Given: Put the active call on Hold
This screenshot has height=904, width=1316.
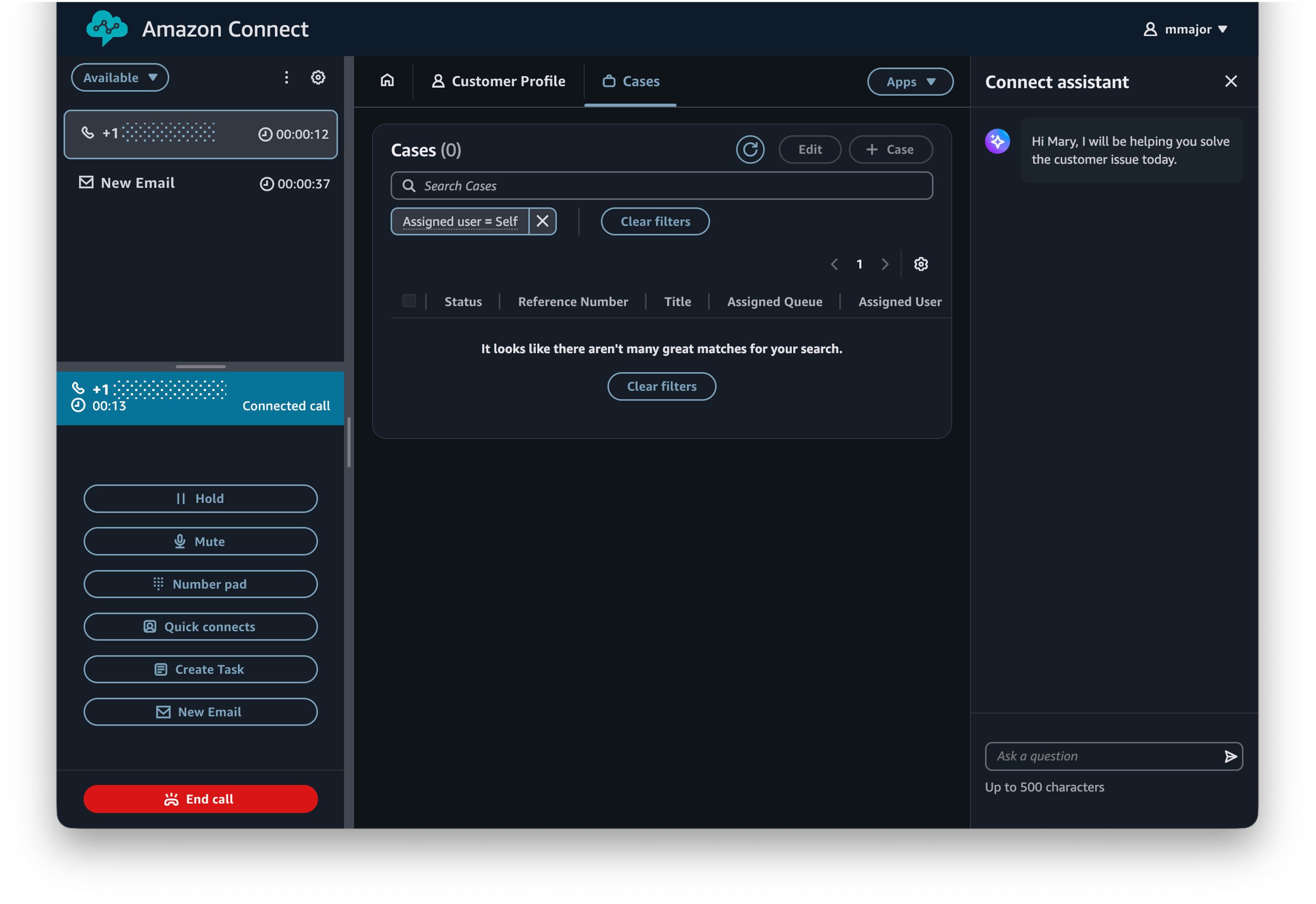Looking at the screenshot, I should [201, 499].
